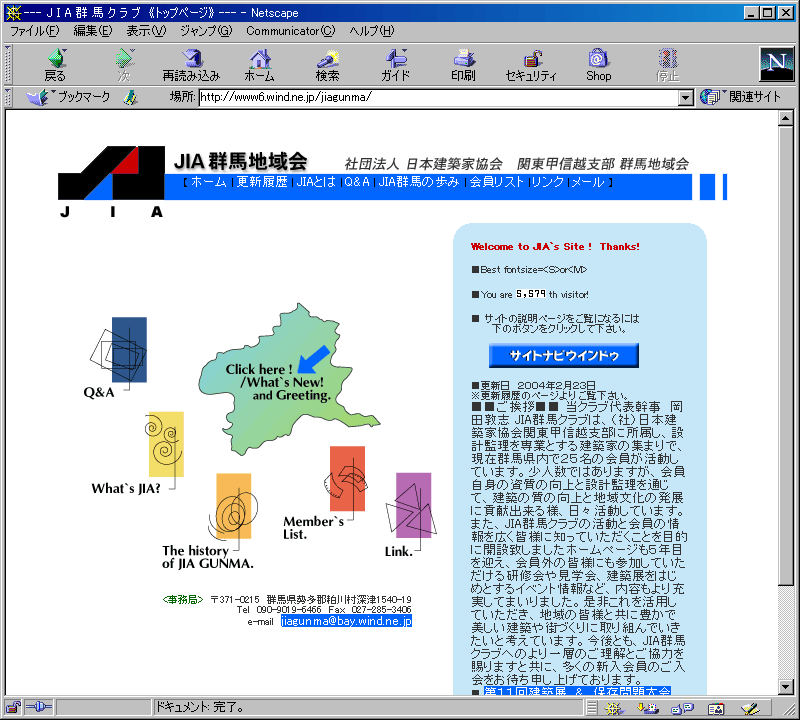Go to Home (ホーム) toolbar icon
This screenshot has width=800, height=720.
260,65
